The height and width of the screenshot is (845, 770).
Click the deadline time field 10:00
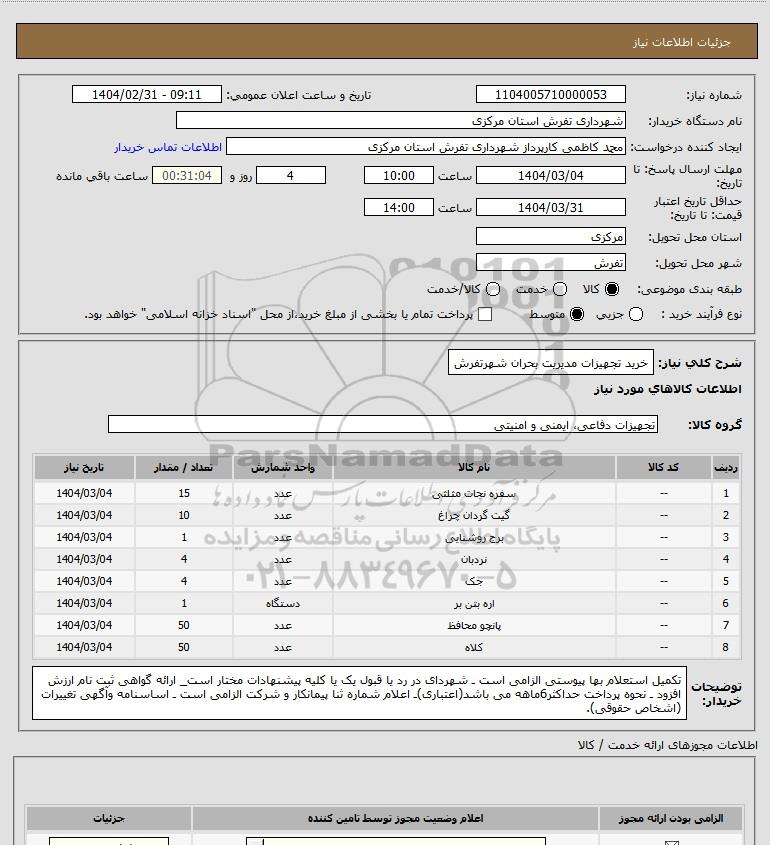pos(399,175)
